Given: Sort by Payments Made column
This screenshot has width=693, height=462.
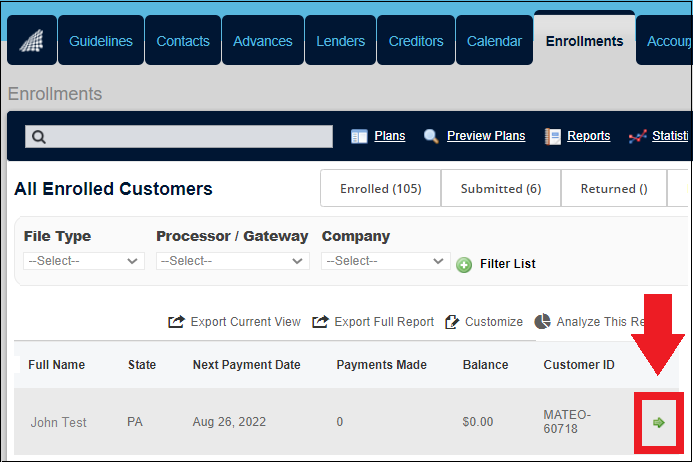Looking at the screenshot, I should pyautogui.click(x=381, y=365).
